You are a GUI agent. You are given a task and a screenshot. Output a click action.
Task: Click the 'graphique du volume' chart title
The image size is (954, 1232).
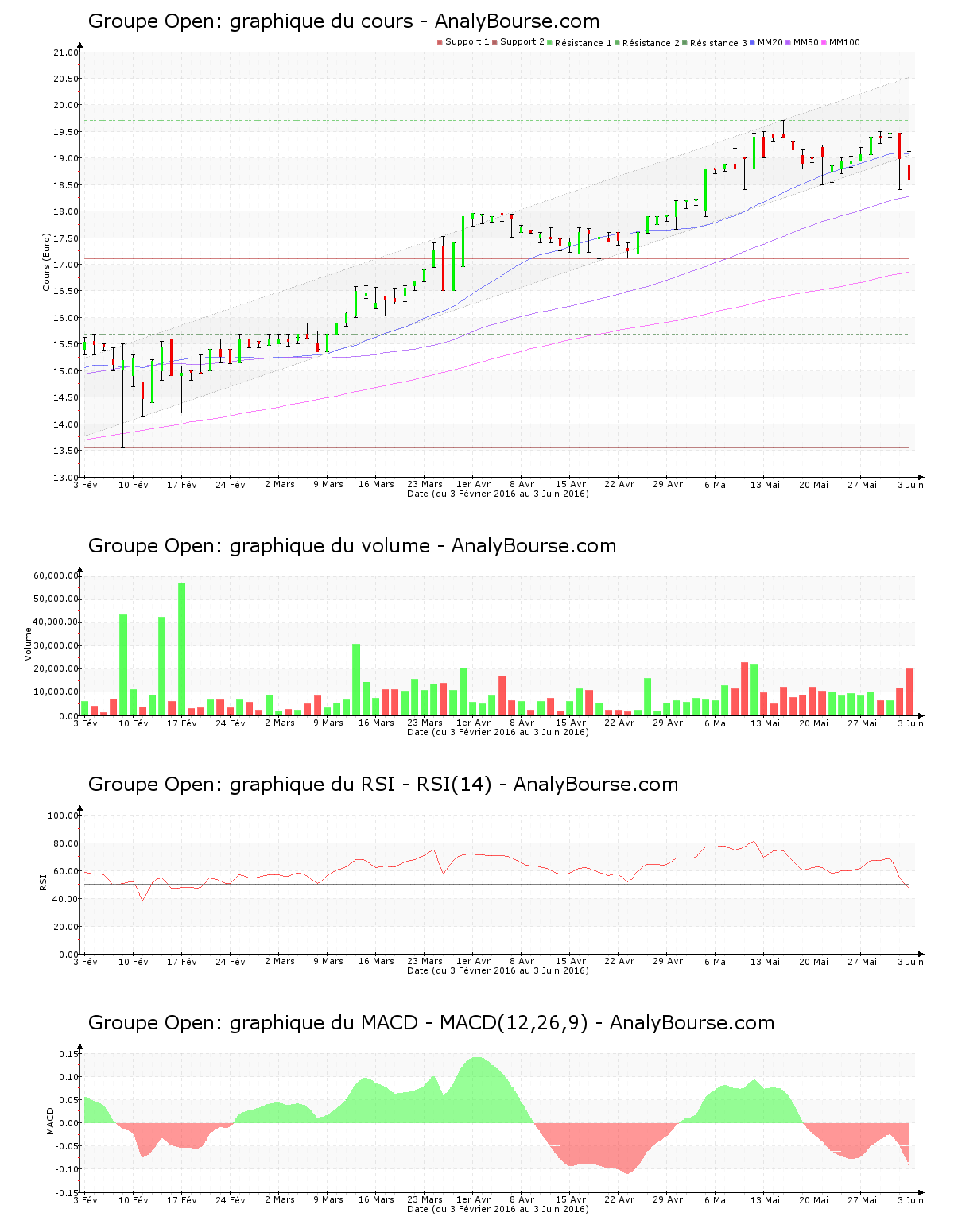coord(352,546)
